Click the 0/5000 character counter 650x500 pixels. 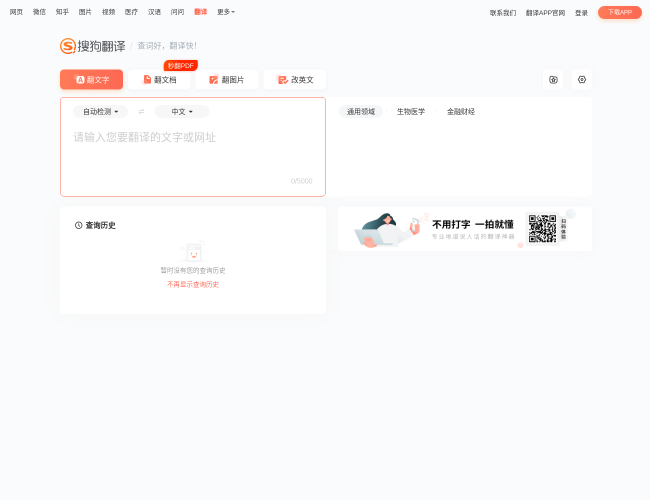pyautogui.click(x=301, y=181)
